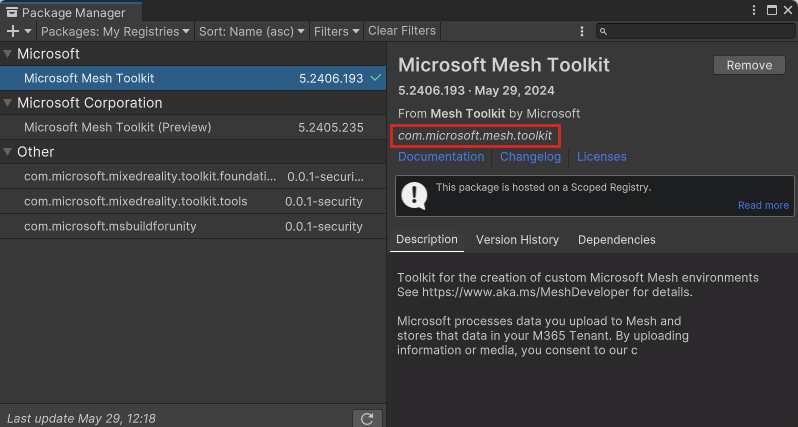Collapse the Other packages group
This screenshot has height=427, width=798.
pos(9,152)
